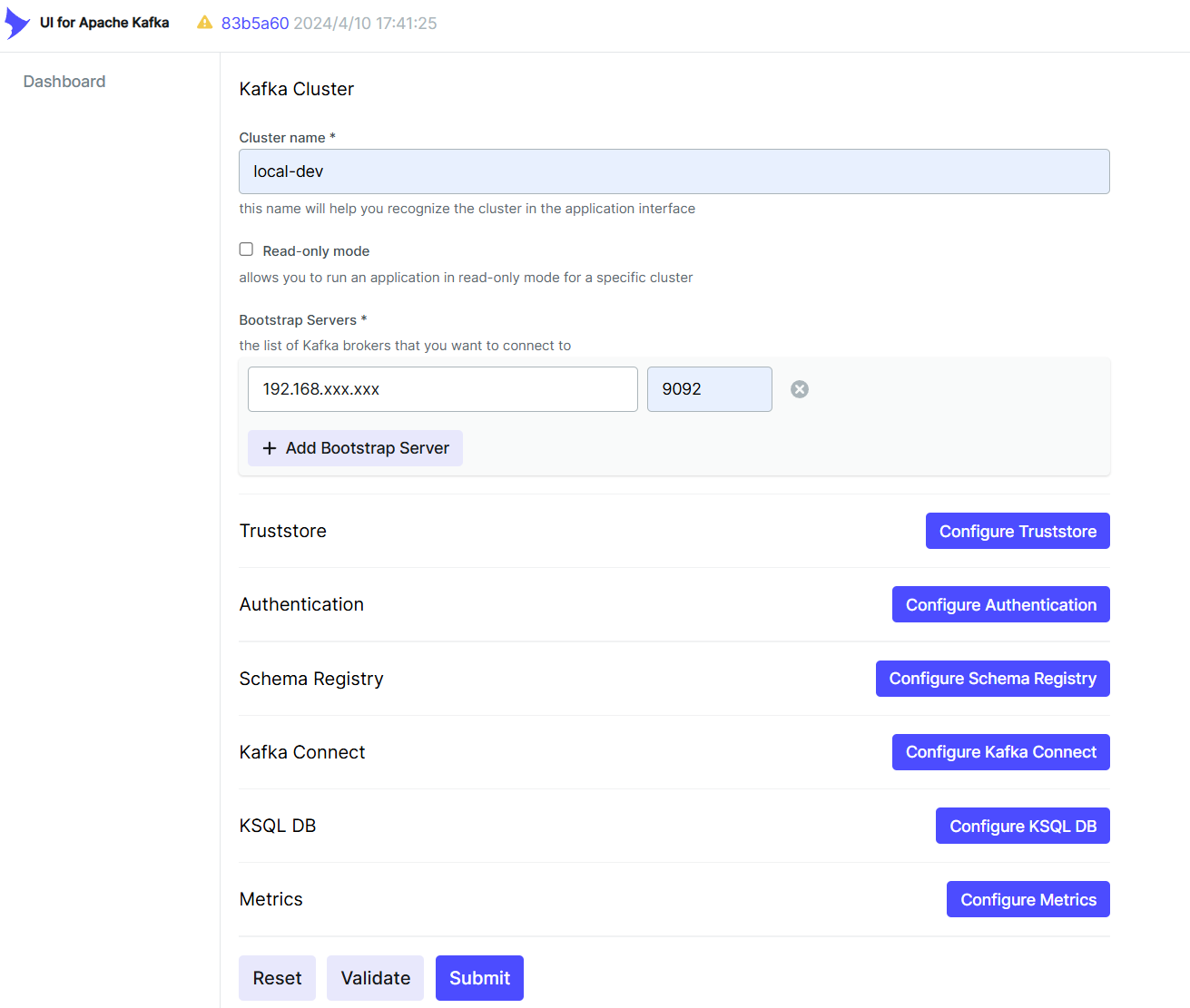This screenshot has height=1008, width=1190.
Task: Click the Metrics section label
Action: (x=271, y=899)
